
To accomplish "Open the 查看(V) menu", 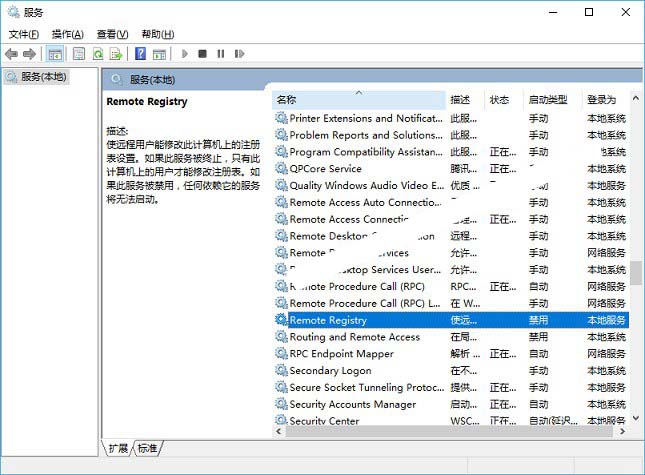I will 111,34.
